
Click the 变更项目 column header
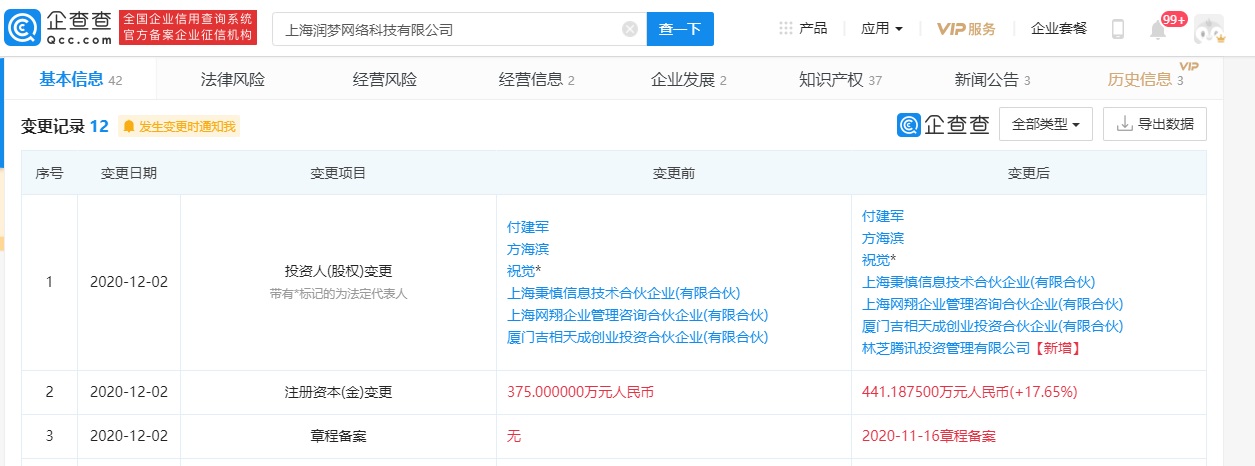point(338,174)
